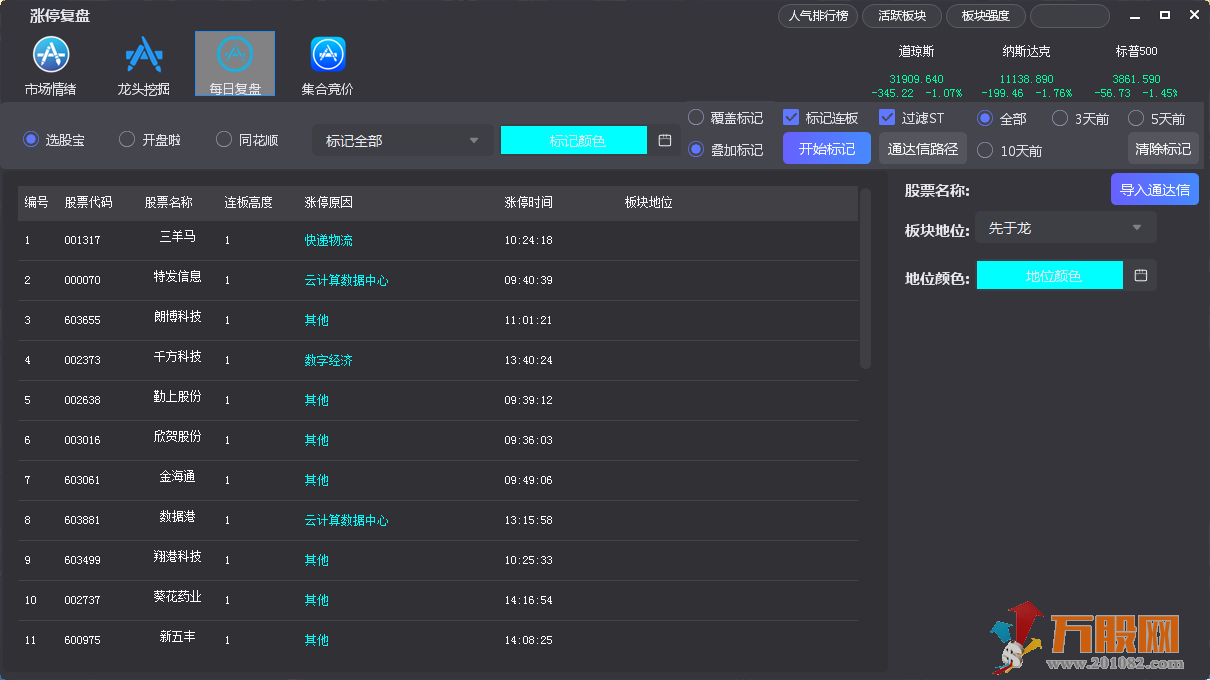Click empty input field in title bar

point(1070,15)
